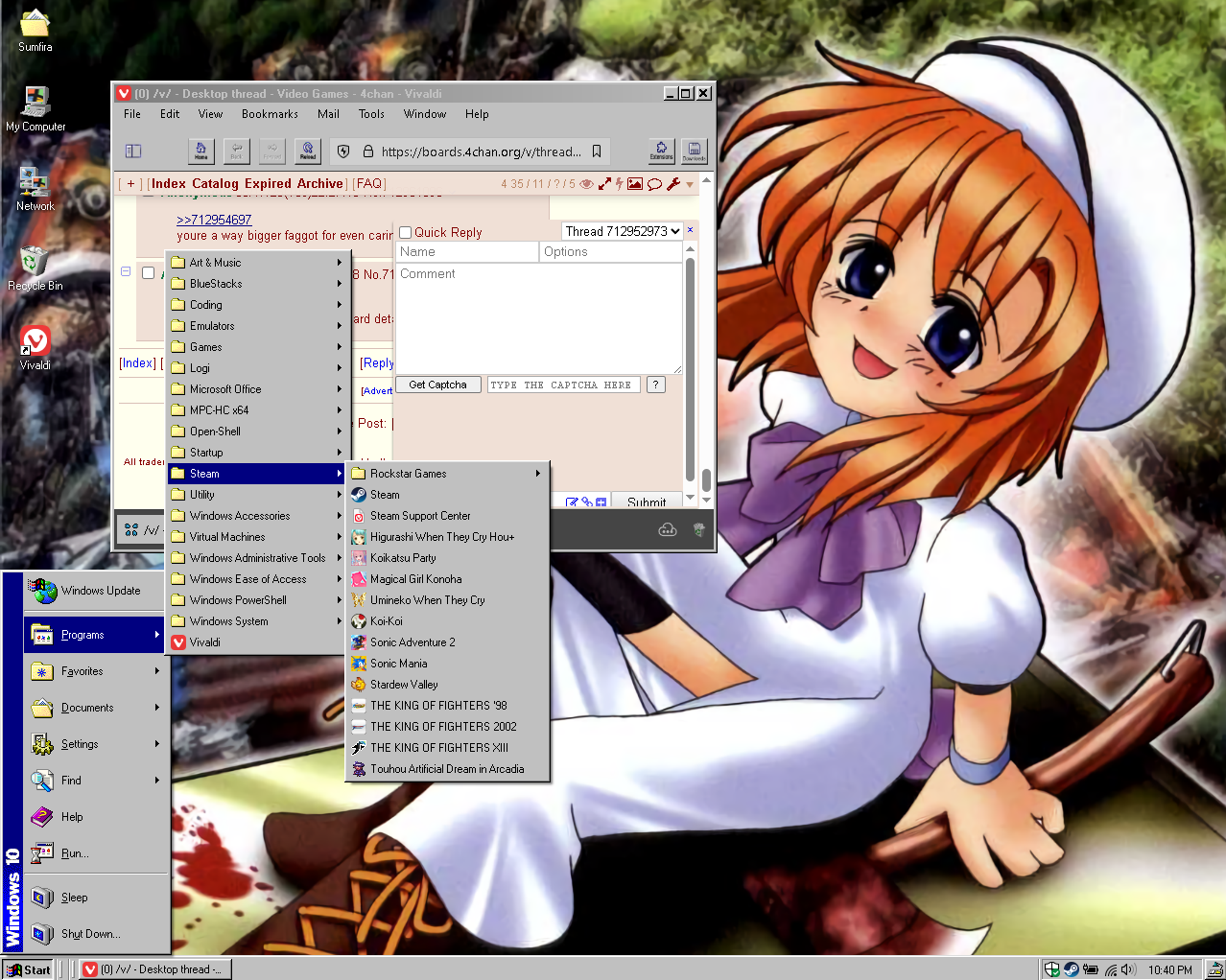Click the lightning bolt icon in 4chan header
This screenshot has width=1226, height=980.
[x=619, y=184]
